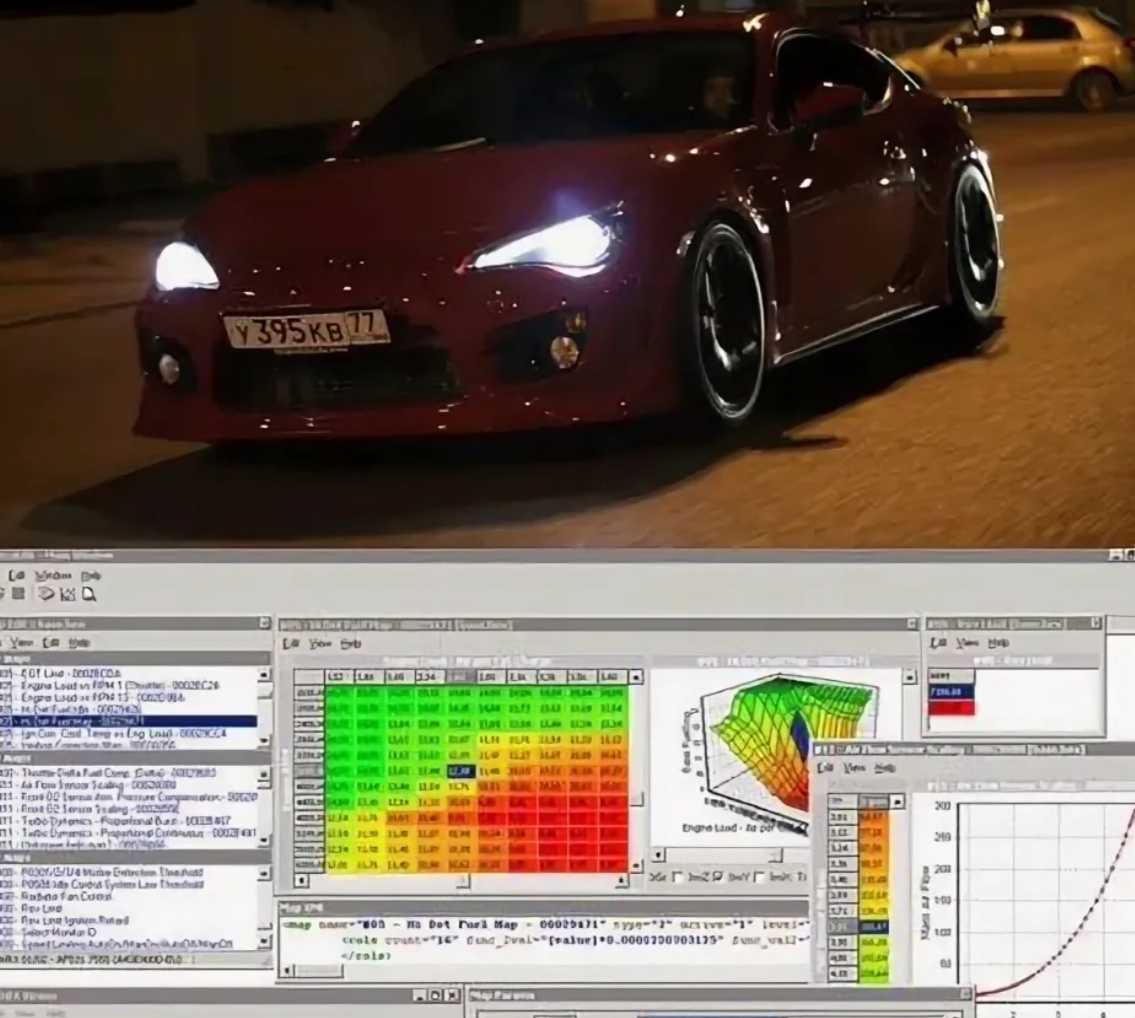The width and height of the screenshot is (1135, 1018).
Task: Click right arrow of fuel map table scrollbar
Action: [x=621, y=880]
